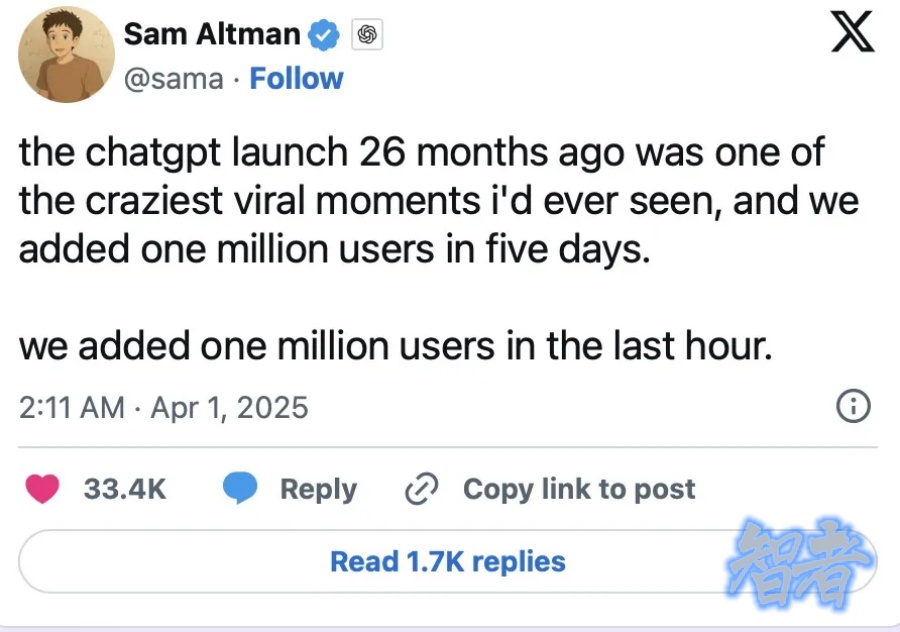Image resolution: width=900 pixels, height=632 pixels.
Task: Open Read 1.7K replies
Action: pyautogui.click(x=447, y=561)
